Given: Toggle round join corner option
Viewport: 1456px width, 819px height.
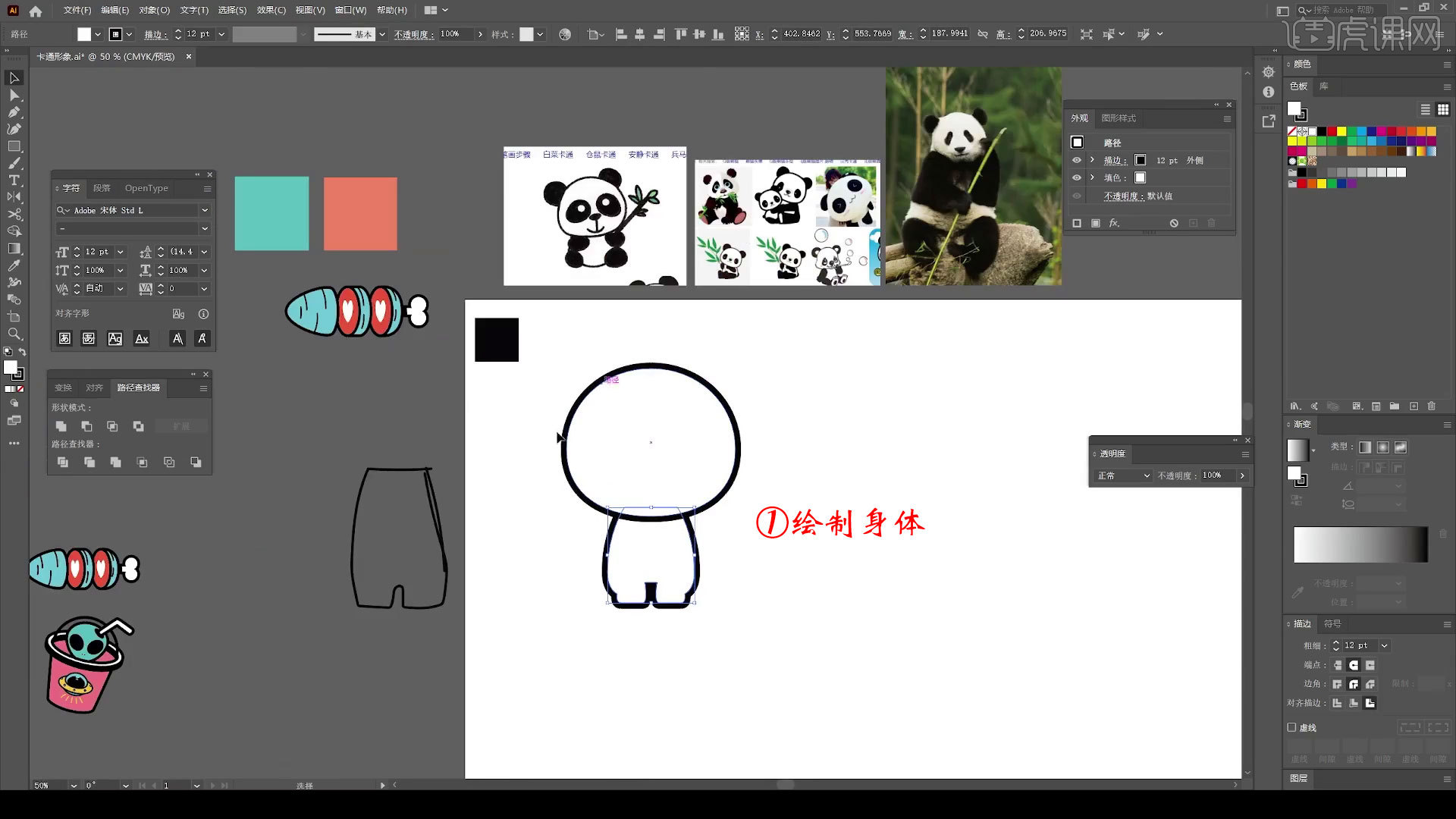Looking at the screenshot, I should [1354, 684].
